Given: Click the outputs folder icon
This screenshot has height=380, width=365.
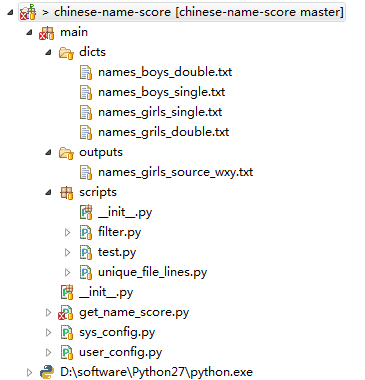Looking at the screenshot, I should tap(66, 153).
